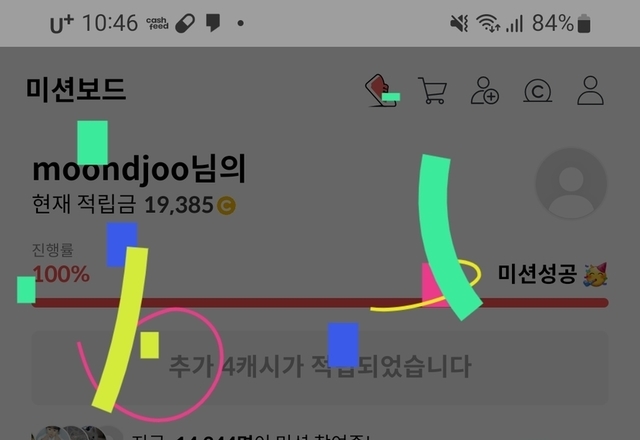The width and height of the screenshot is (640, 440).
Task: Click the red mission progress bar
Action: point(320,303)
